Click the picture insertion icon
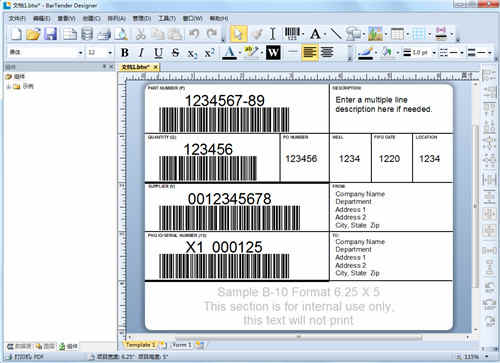Viewport: 500px width, 363px height. pyautogui.click(x=375, y=34)
